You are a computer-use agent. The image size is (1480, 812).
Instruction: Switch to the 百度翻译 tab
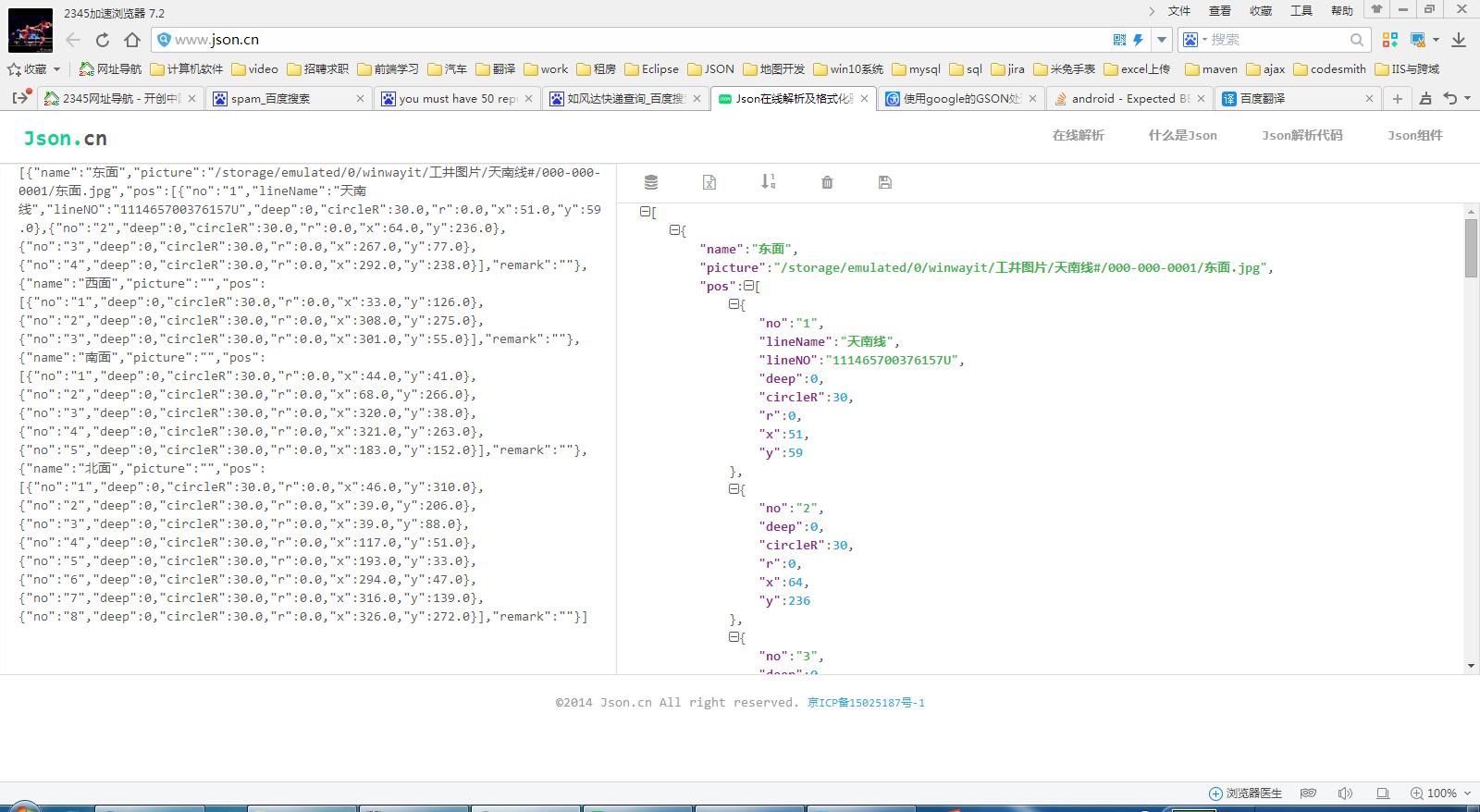pyautogui.click(x=1298, y=98)
